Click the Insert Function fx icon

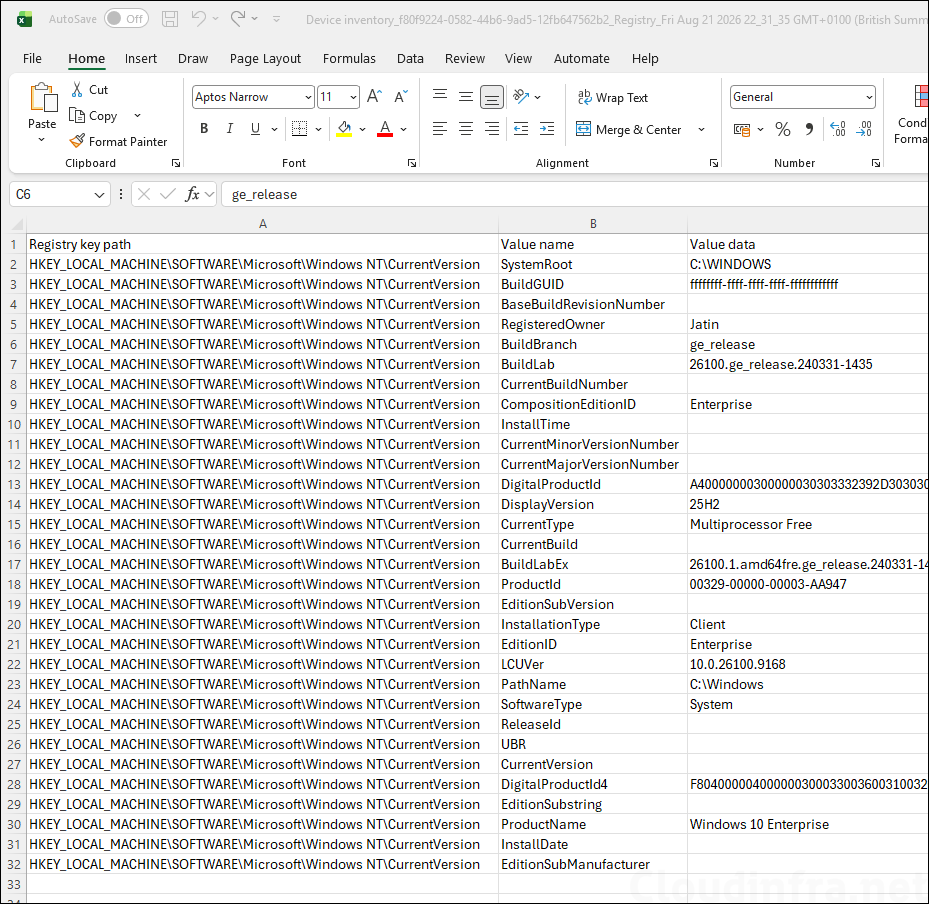(x=192, y=194)
